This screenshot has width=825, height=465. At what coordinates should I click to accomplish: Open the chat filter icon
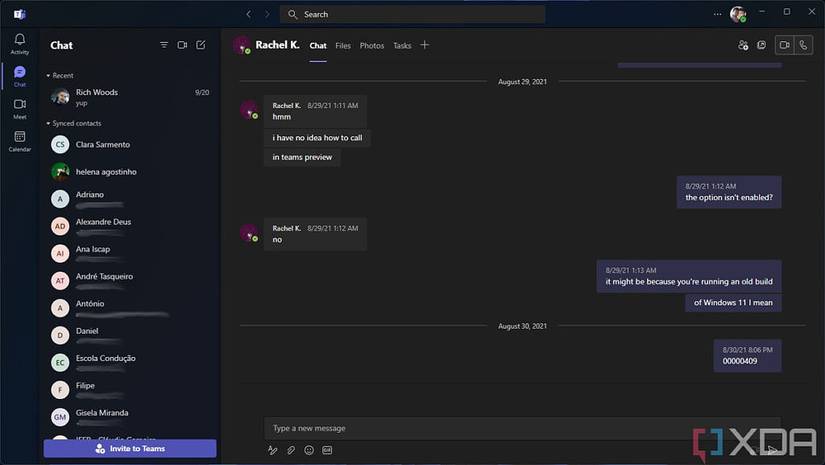tap(164, 45)
